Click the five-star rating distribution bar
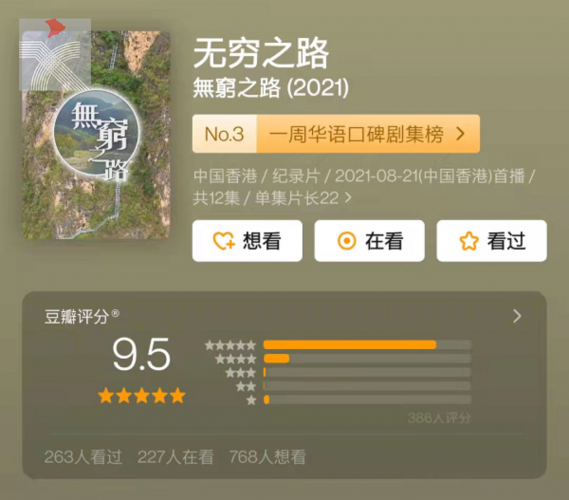This screenshot has height=500, width=569. pyautogui.click(x=368, y=345)
